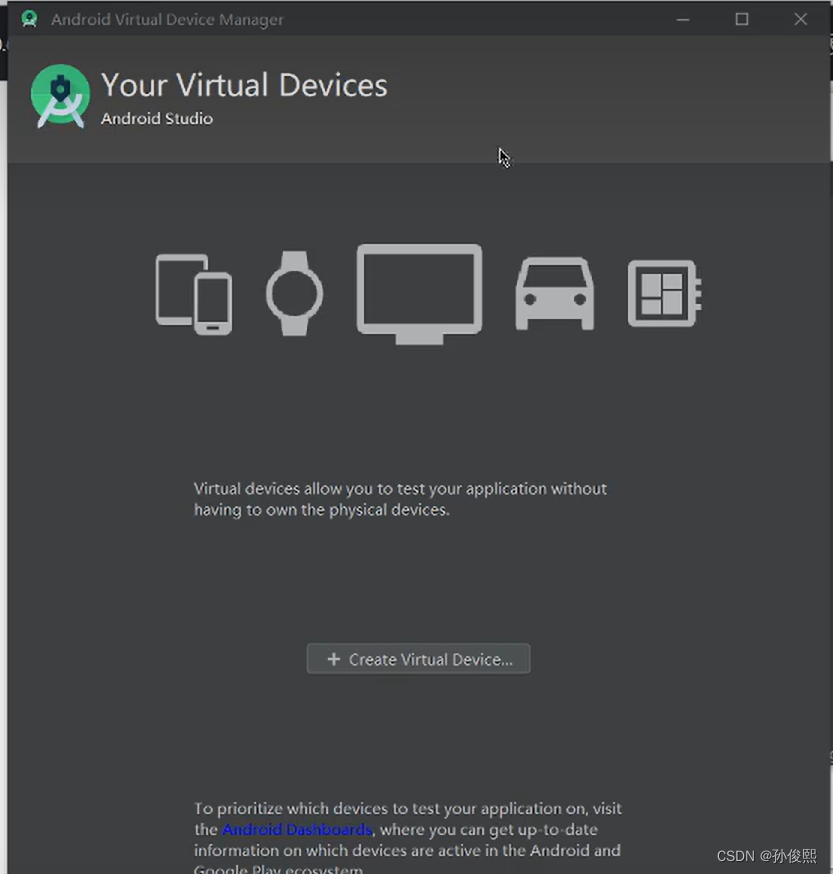Click the Wear OS watch icon
Viewport: 833px width, 874px height.
[294, 293]
